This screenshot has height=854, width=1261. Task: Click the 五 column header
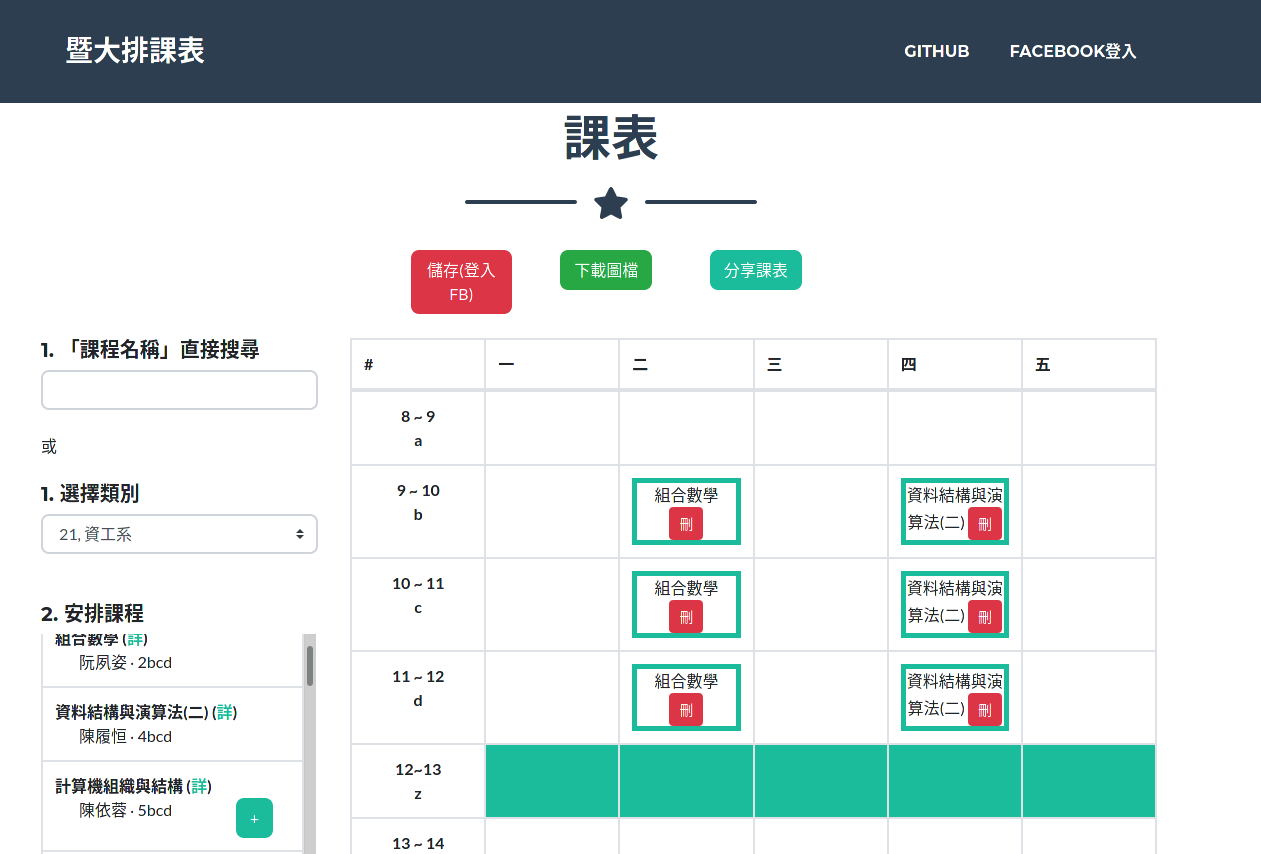[1089, 365]
